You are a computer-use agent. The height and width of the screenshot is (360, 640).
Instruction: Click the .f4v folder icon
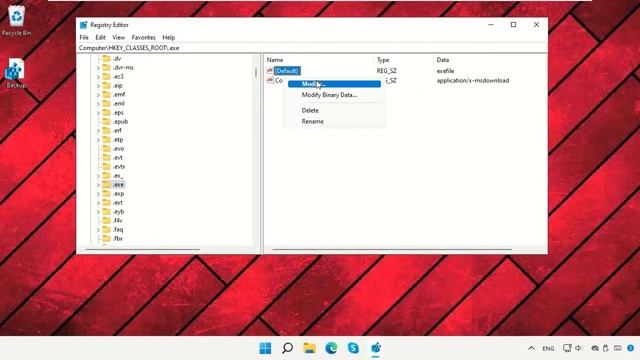tap(107, 220)
